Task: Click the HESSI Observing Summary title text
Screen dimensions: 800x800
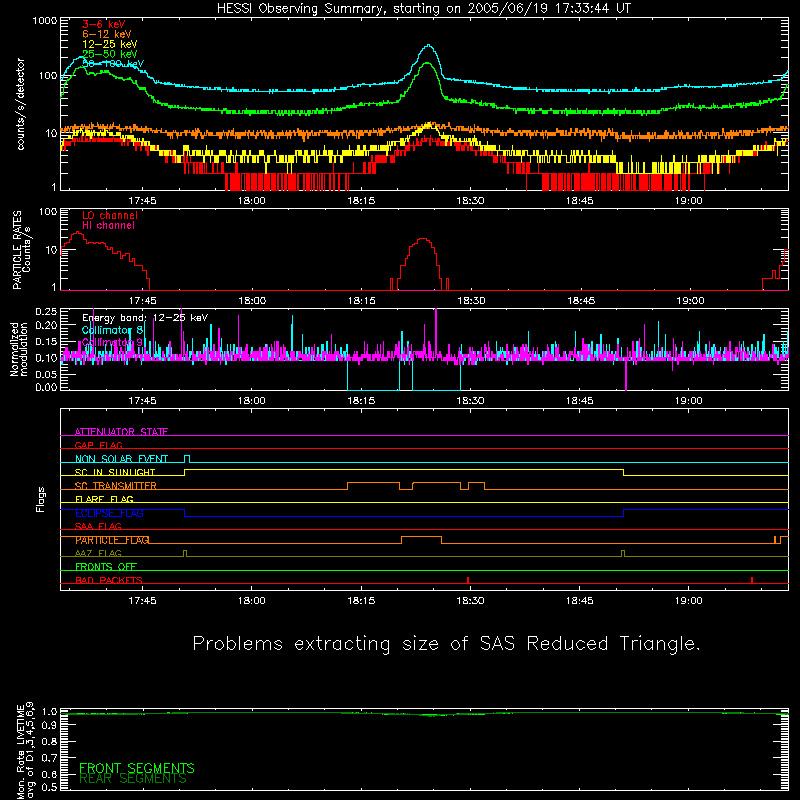Action: click(423, 8)
